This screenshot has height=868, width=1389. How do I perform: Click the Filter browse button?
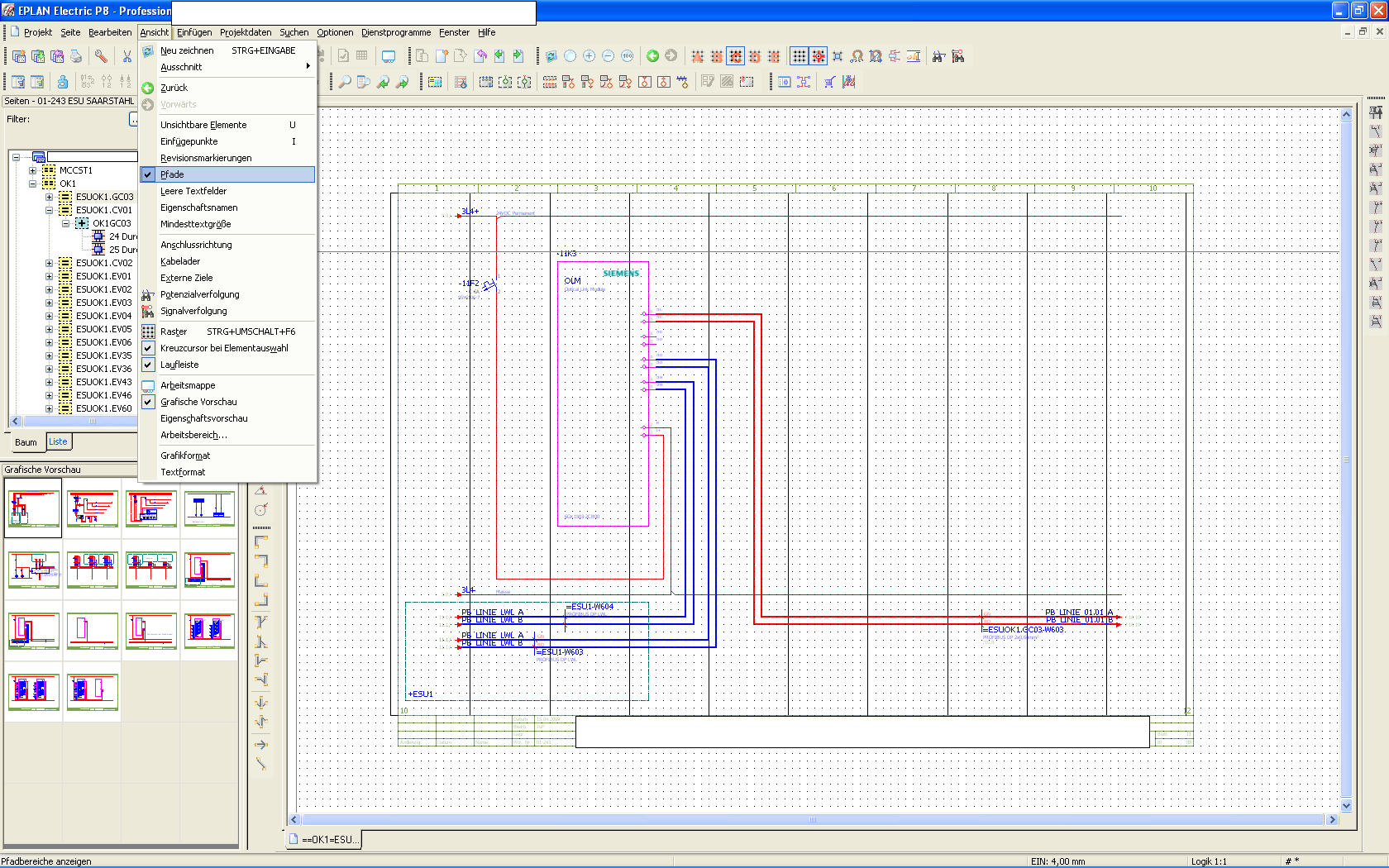coord(134,119)
